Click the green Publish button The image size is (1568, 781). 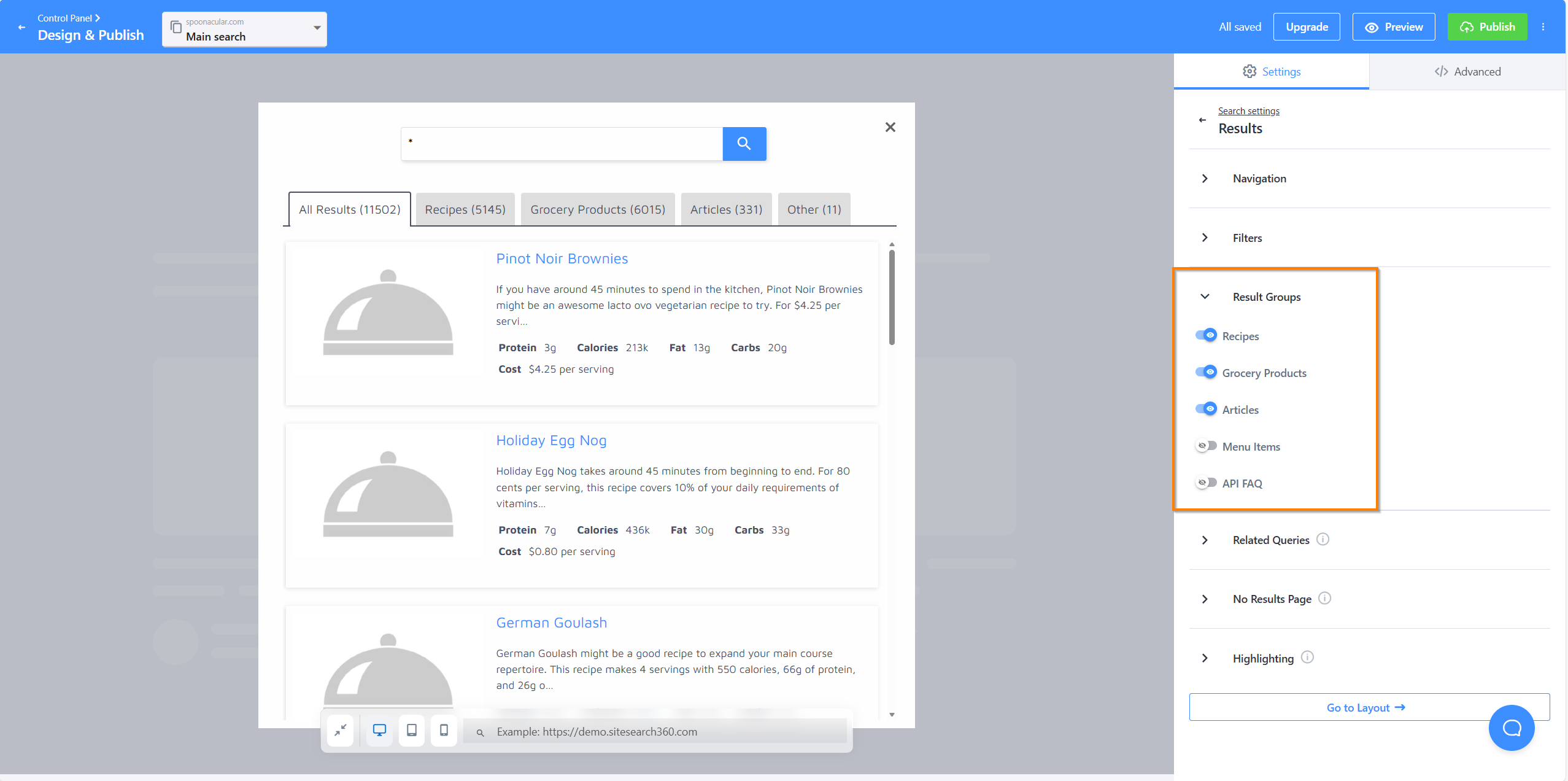(x=1487, y=27)
